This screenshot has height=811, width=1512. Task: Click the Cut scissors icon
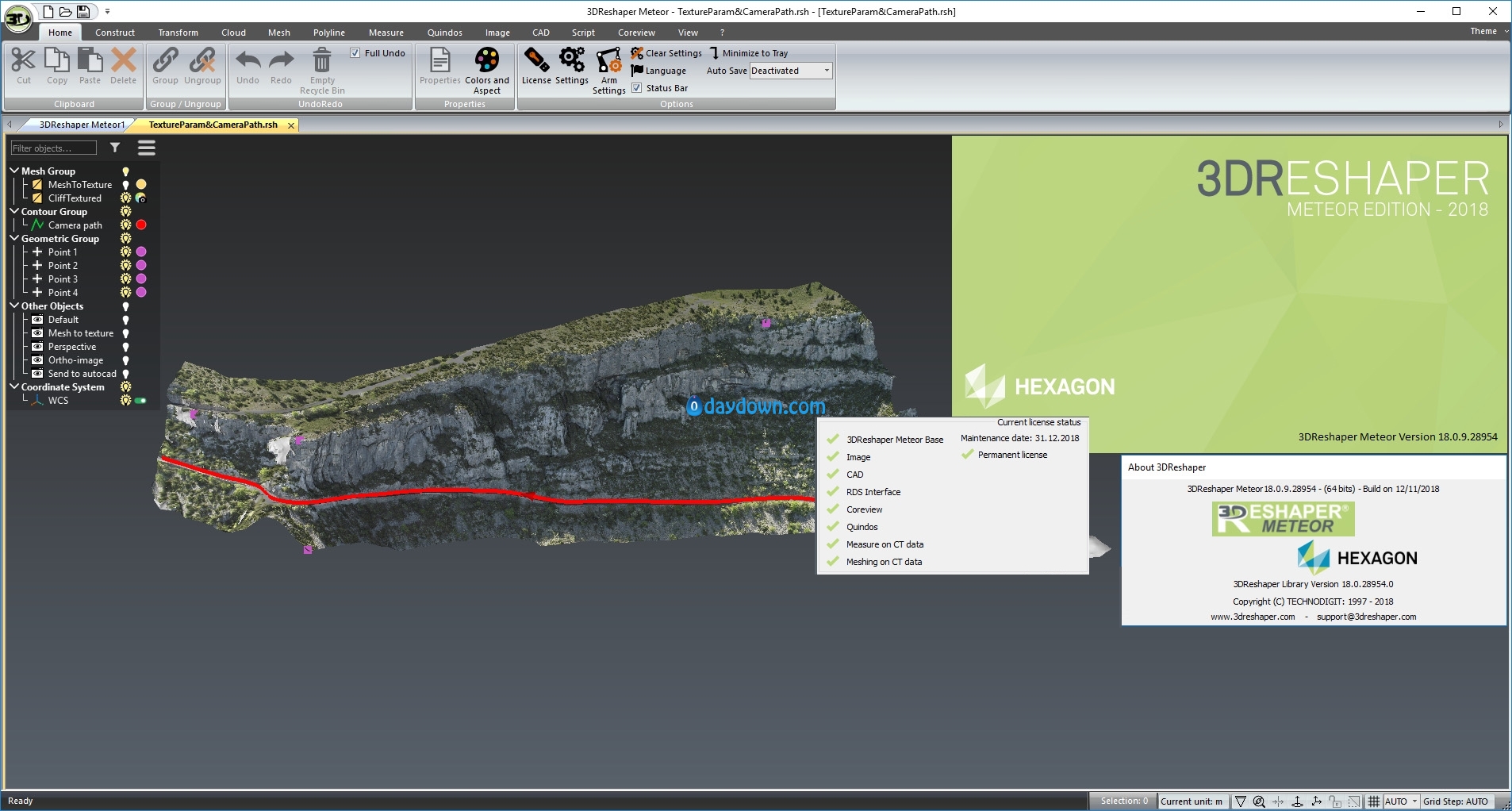[24, 60]
